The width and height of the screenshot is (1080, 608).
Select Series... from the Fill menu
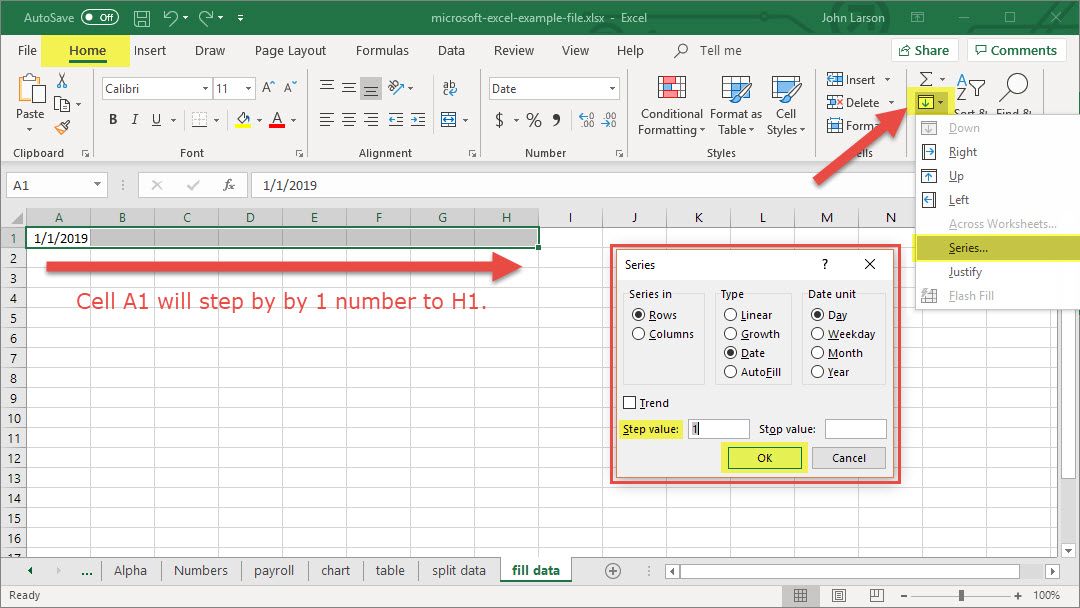(x=968, y=248)
